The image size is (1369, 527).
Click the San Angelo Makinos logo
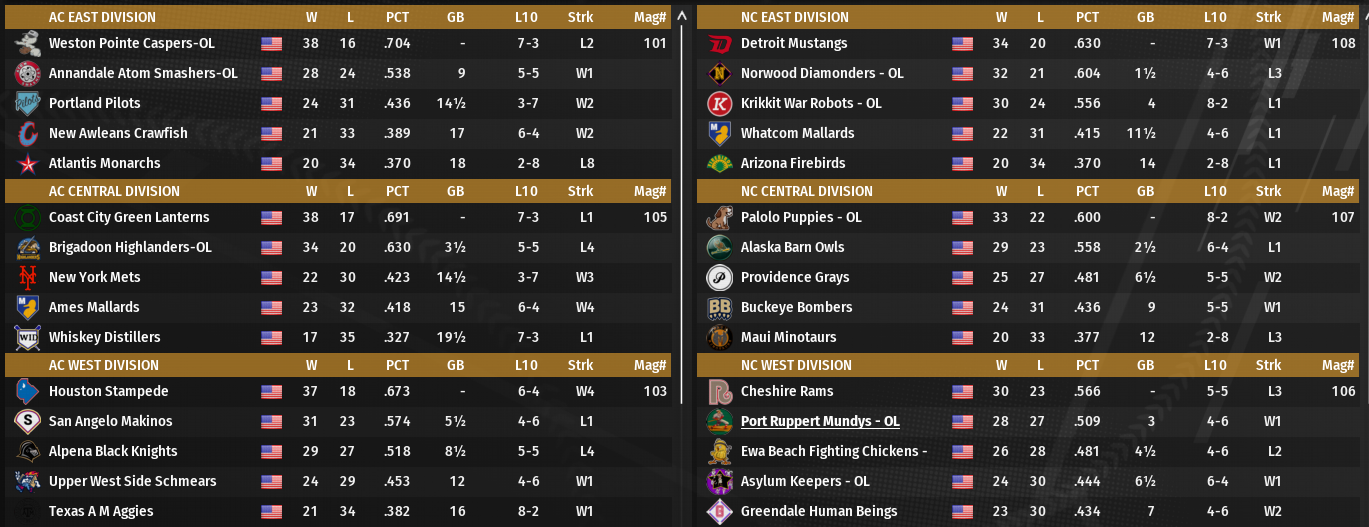27,421
